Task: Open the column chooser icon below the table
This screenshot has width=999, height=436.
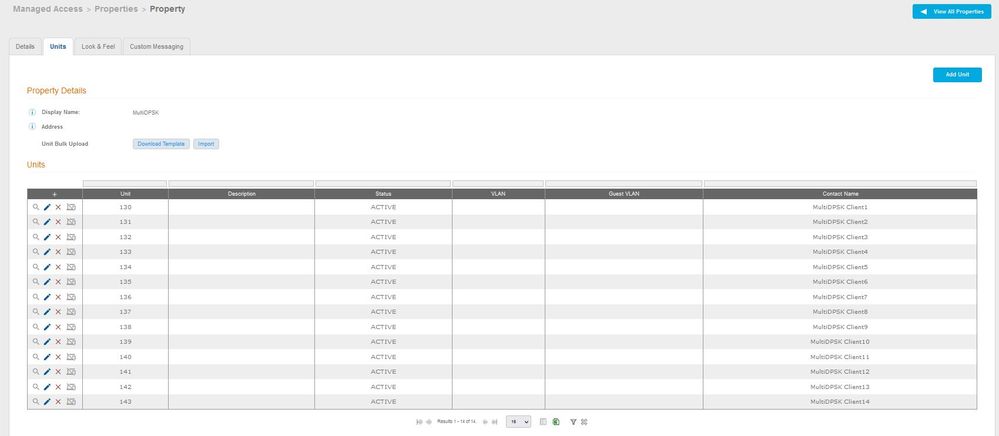Action: (x=543, y=422)
